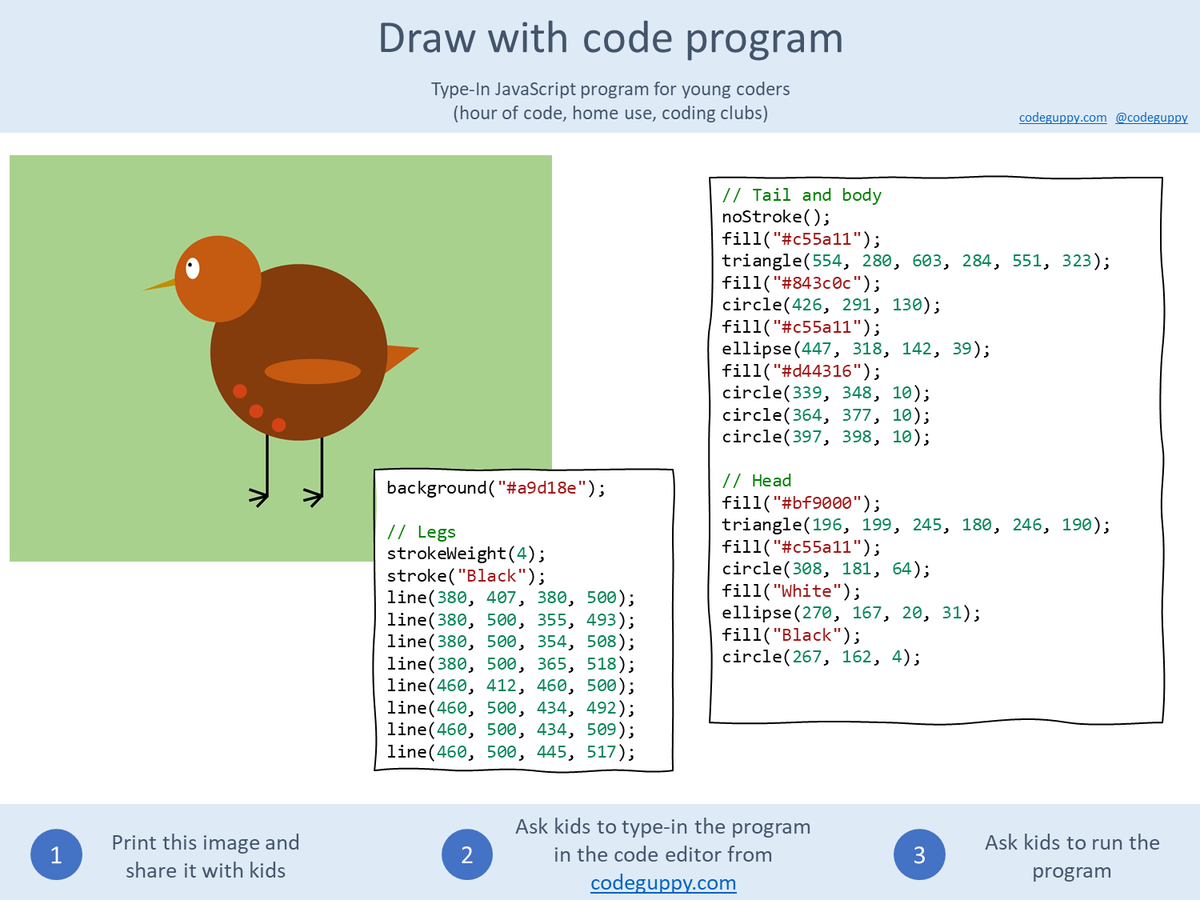Click the @codeguppy link
The image size is (1200, 900).
1150,117
